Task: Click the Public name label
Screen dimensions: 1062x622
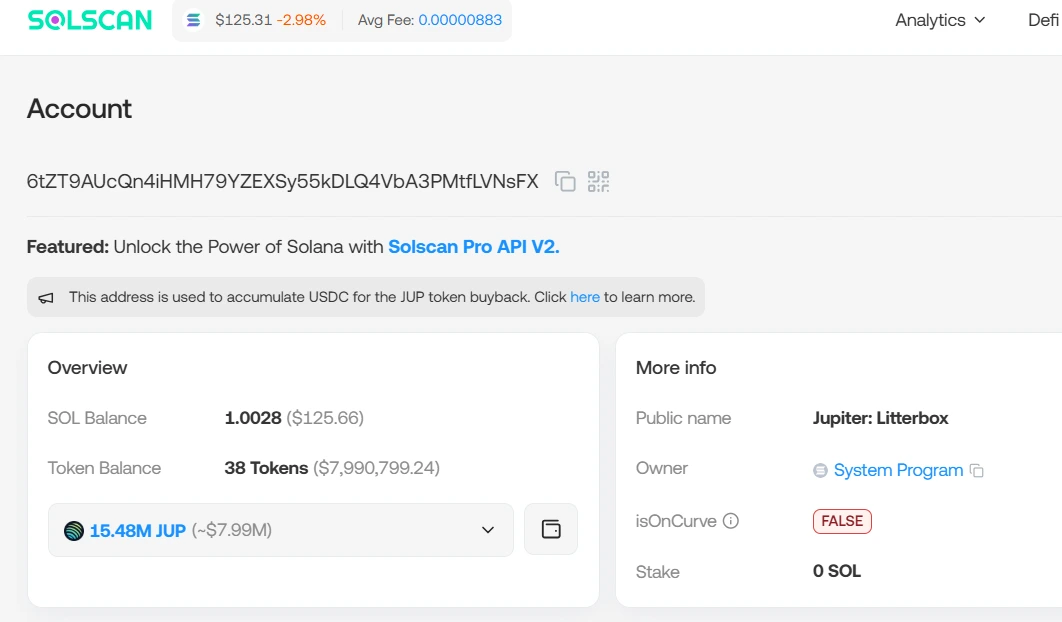Action: coord(683,418)
